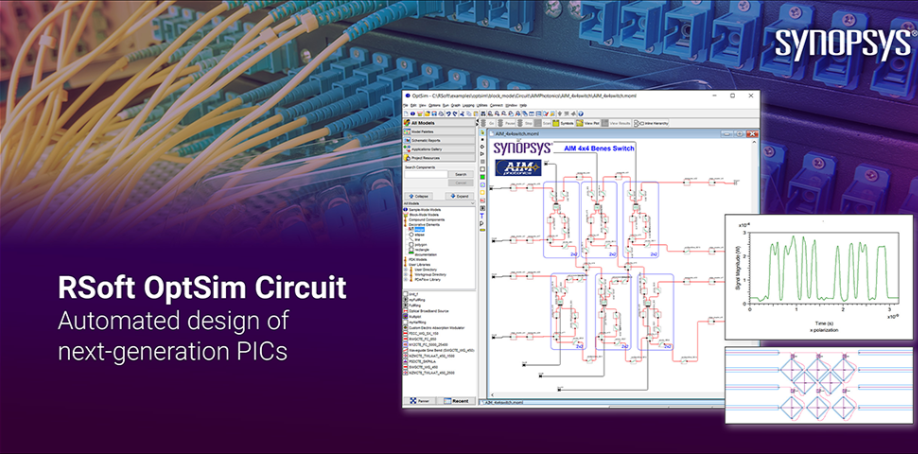Viewport: 918px width, 454px height.
Task: Open the Project Resources panel
Action: tap(439, 158)
